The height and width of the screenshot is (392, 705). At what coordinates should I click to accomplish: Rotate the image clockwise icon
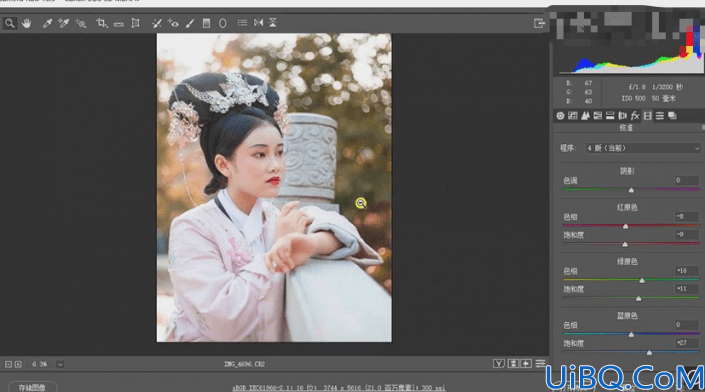click(273, 22)
